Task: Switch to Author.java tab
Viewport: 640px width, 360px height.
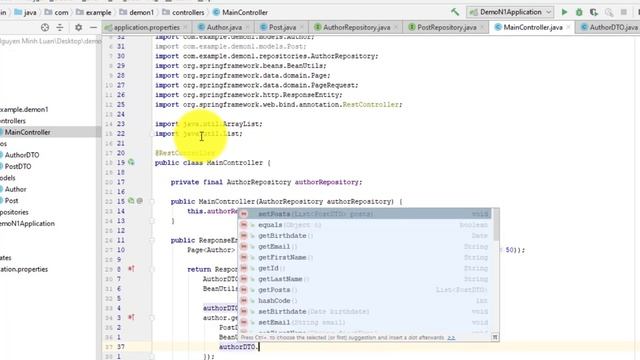Action: pyautogui.click(x=224, y=27)
